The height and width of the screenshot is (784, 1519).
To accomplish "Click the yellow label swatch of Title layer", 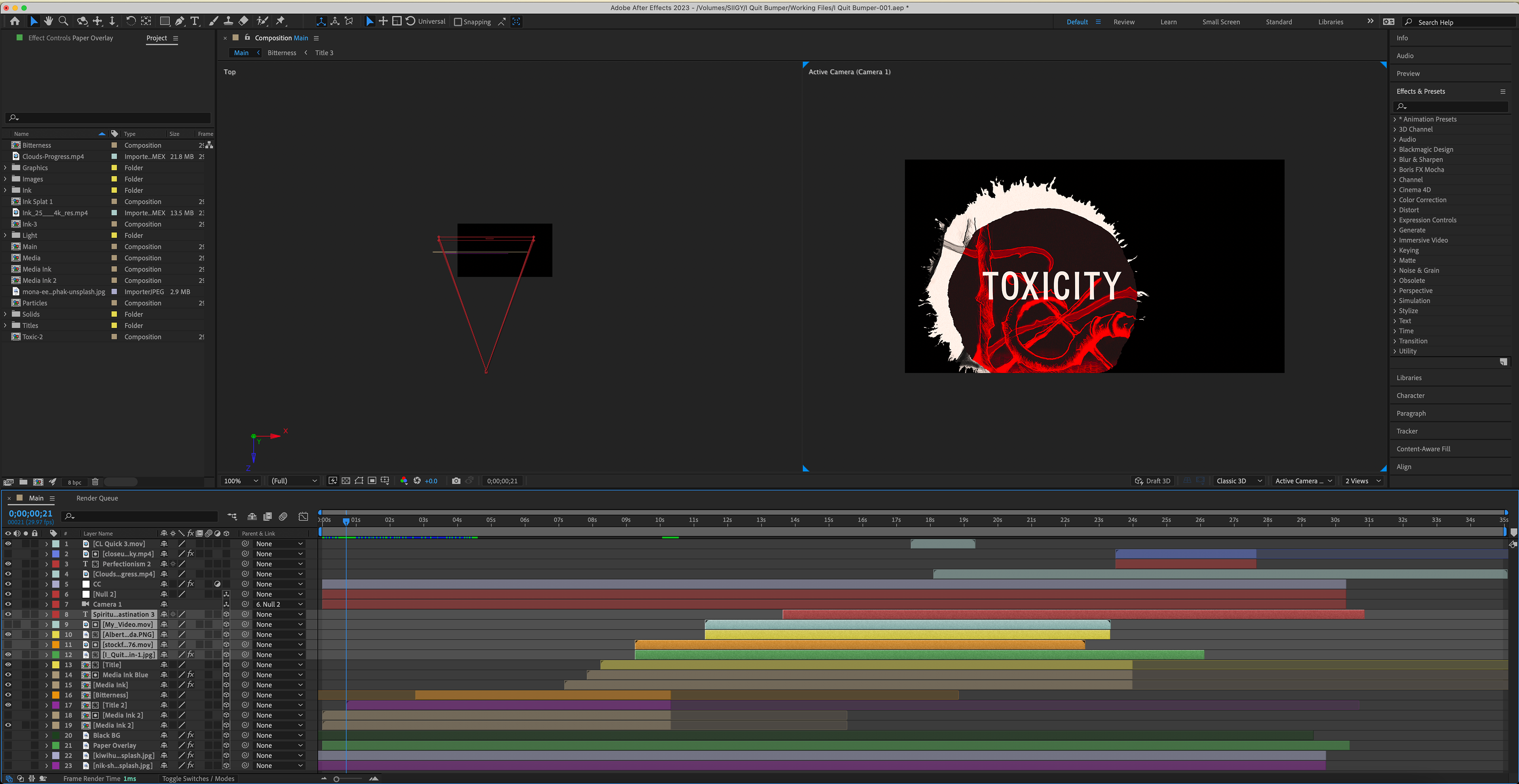I will click(x=56, y=665).
